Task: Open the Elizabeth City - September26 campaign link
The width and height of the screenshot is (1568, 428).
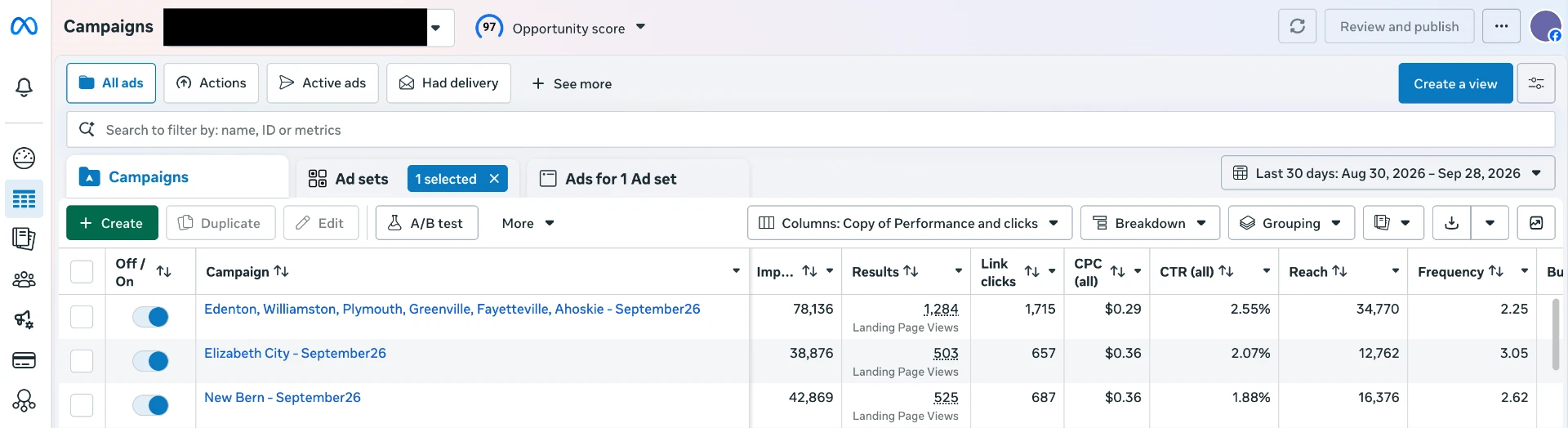Action: (295, 353)
